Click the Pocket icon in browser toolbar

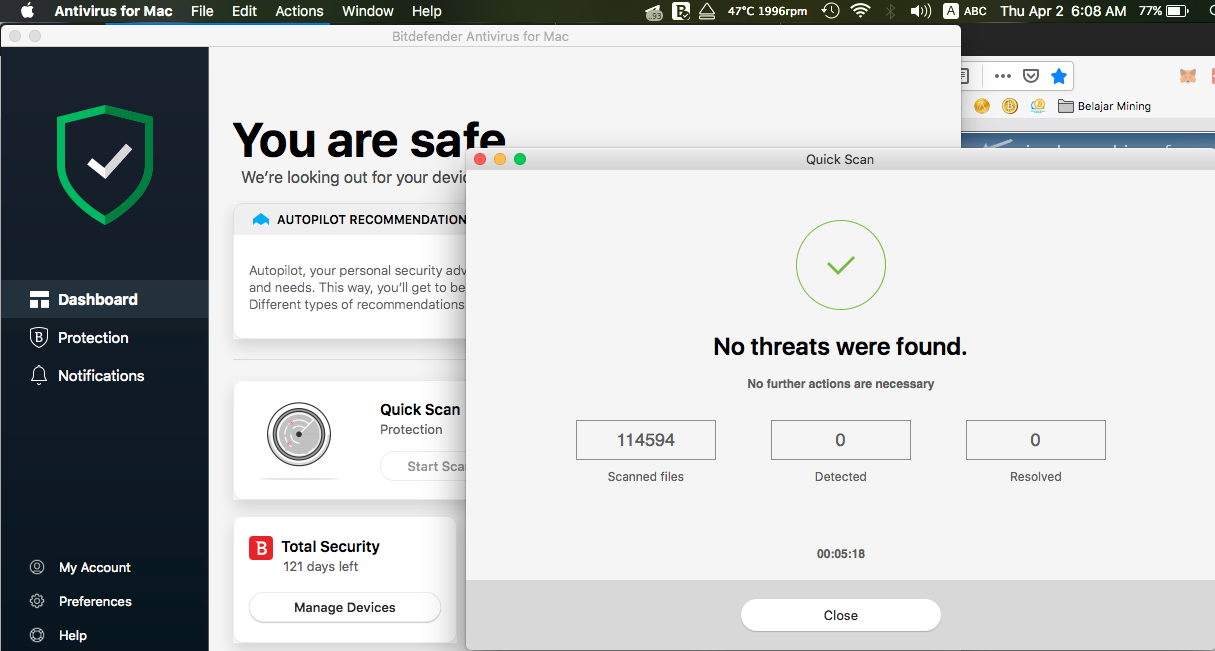pyautogui.click(x=1030, y=76)
